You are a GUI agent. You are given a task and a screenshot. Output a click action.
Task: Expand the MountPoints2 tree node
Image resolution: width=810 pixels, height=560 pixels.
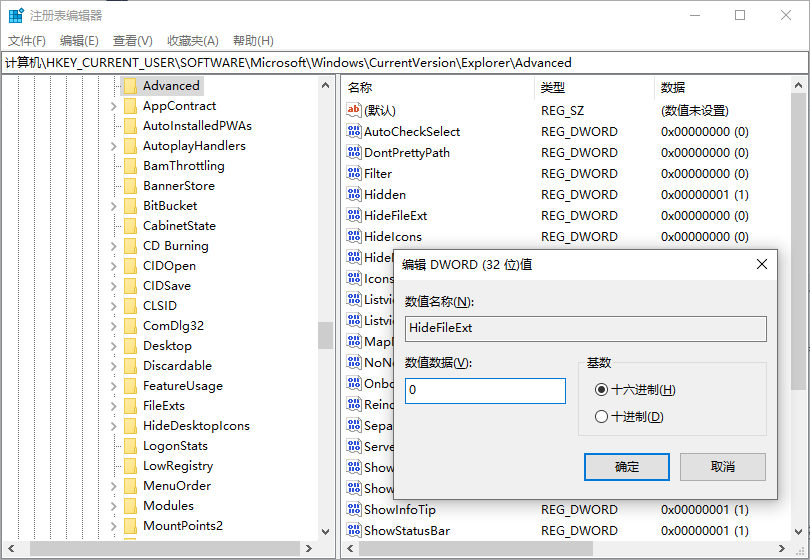[114, 526]
